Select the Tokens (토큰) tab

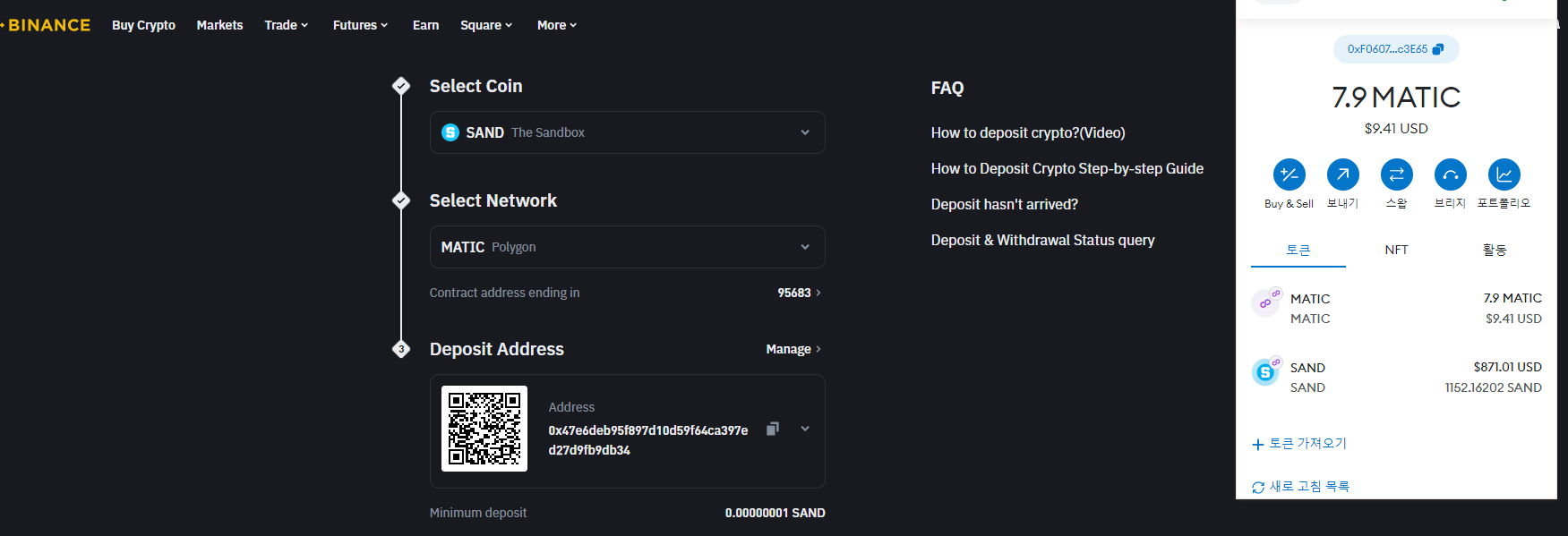[x=1298, y=251]
